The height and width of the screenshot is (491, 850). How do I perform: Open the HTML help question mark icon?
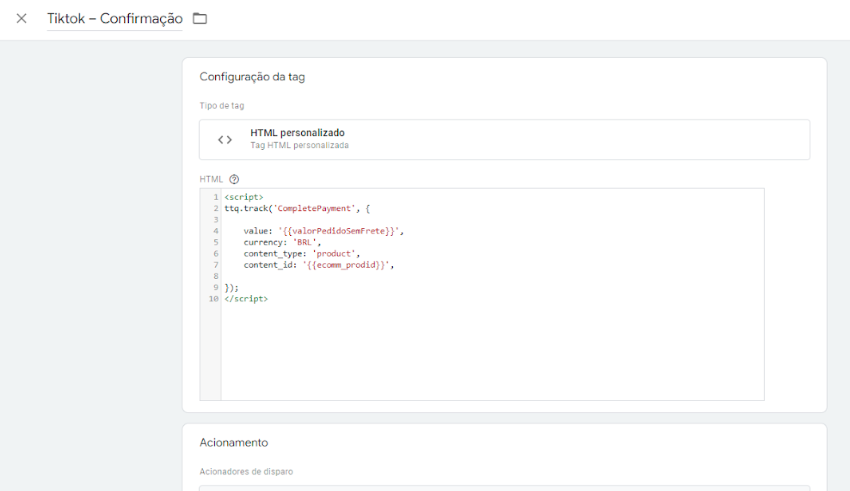[234, 179]
